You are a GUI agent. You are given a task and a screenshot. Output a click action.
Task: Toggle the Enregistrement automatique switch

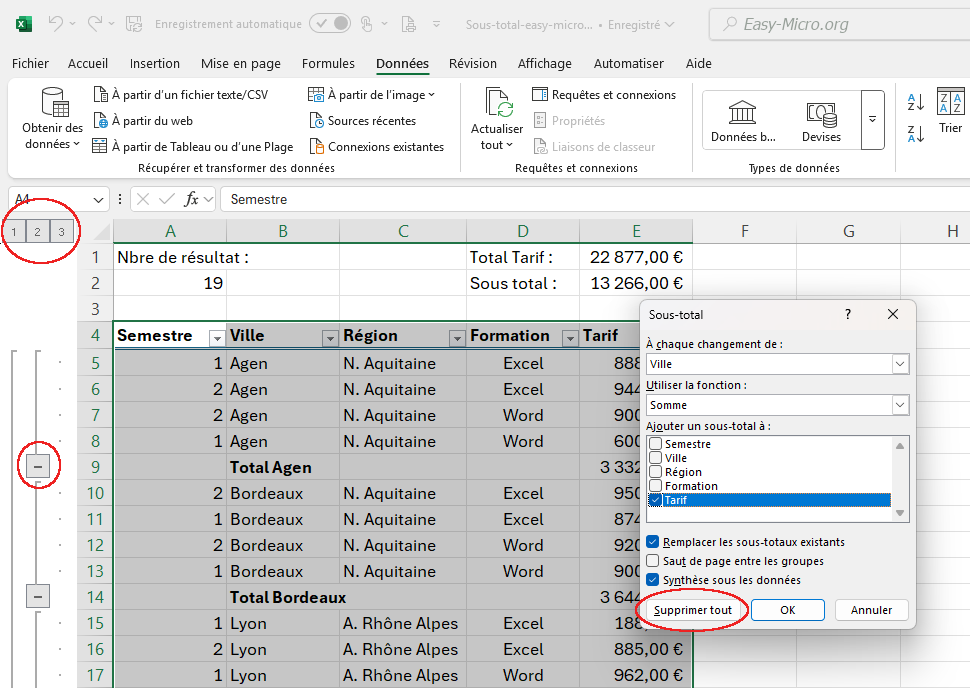pyautogui.click(x=329, y=23)
